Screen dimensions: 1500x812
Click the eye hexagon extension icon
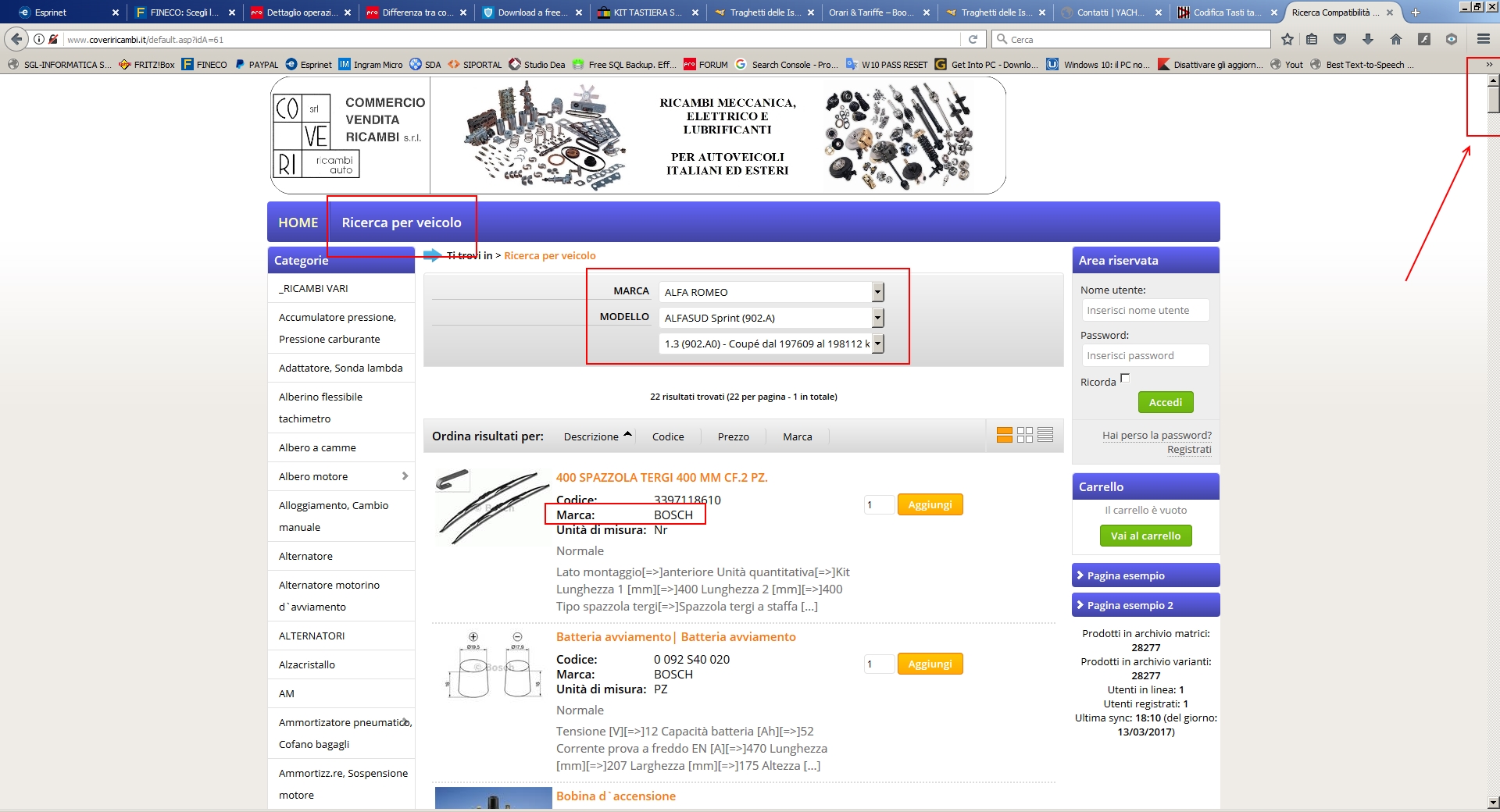(1452, 39)
